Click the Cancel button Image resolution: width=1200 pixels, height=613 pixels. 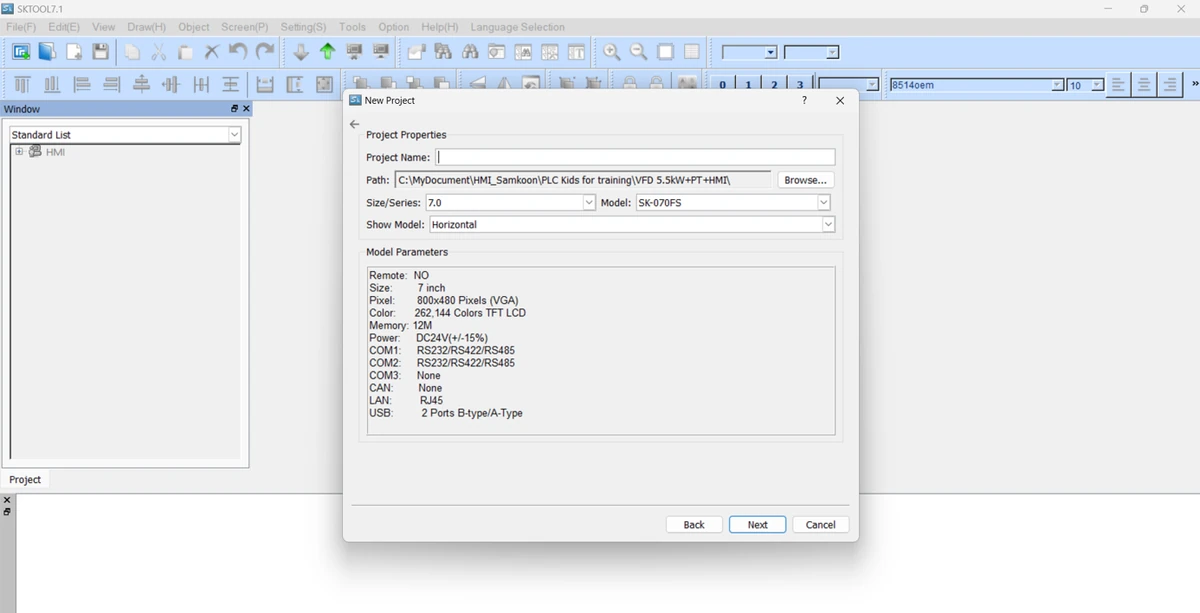coord(821,525)
